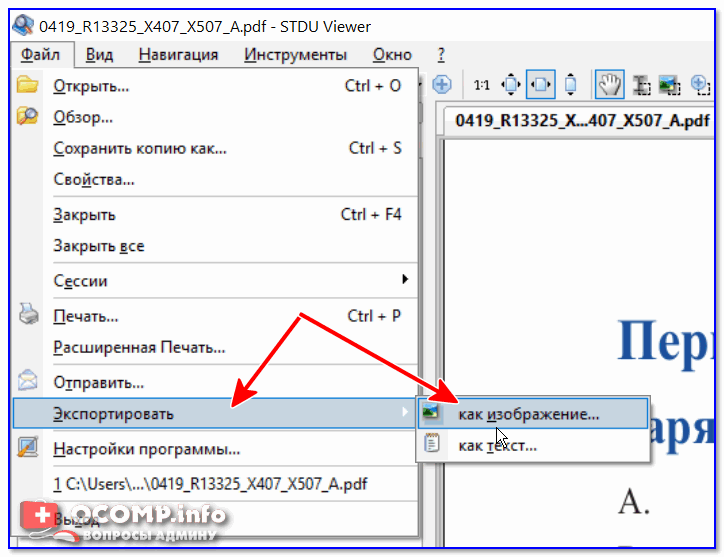Set actual size with 1:1 button
The height and width of the screenshot is (557, 724).
482,86
